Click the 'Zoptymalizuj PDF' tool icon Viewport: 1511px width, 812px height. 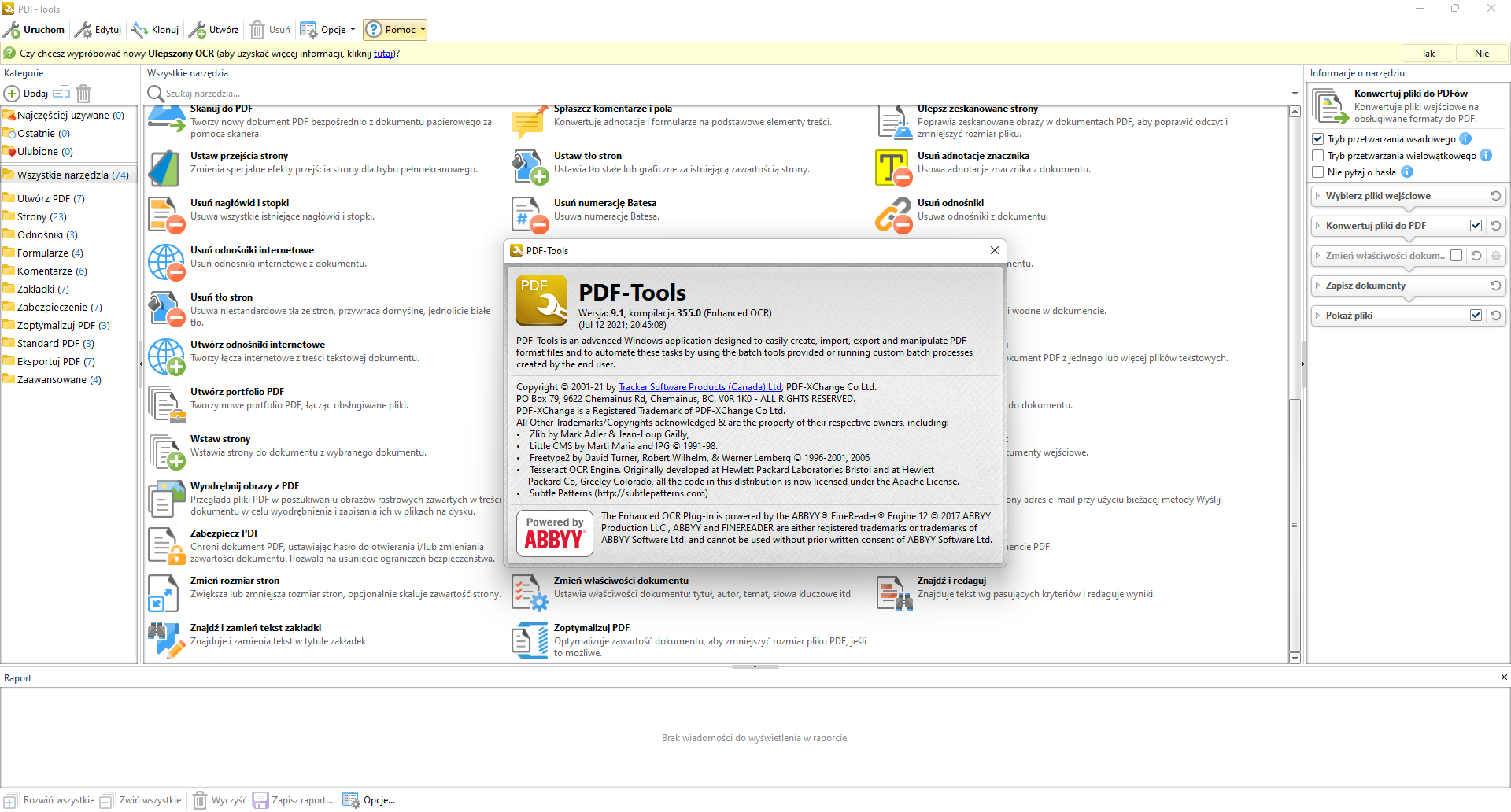click(530, 640)
